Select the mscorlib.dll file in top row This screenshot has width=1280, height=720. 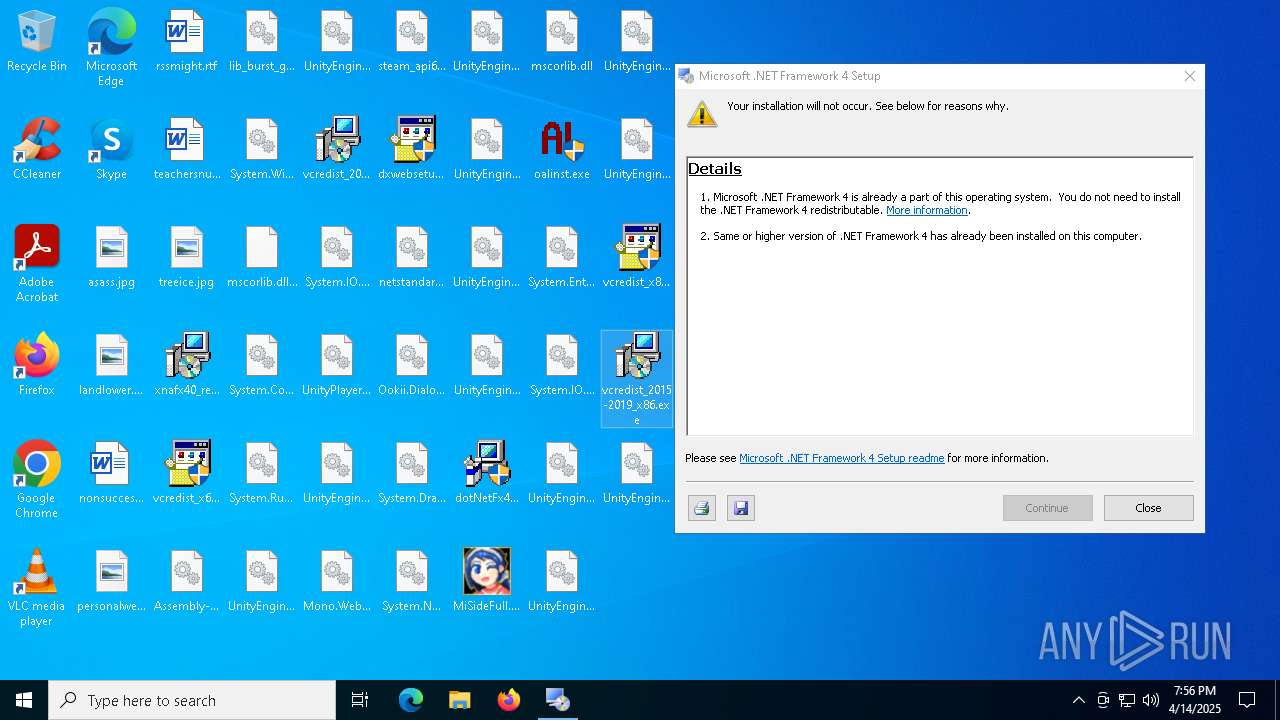point(562,41)
